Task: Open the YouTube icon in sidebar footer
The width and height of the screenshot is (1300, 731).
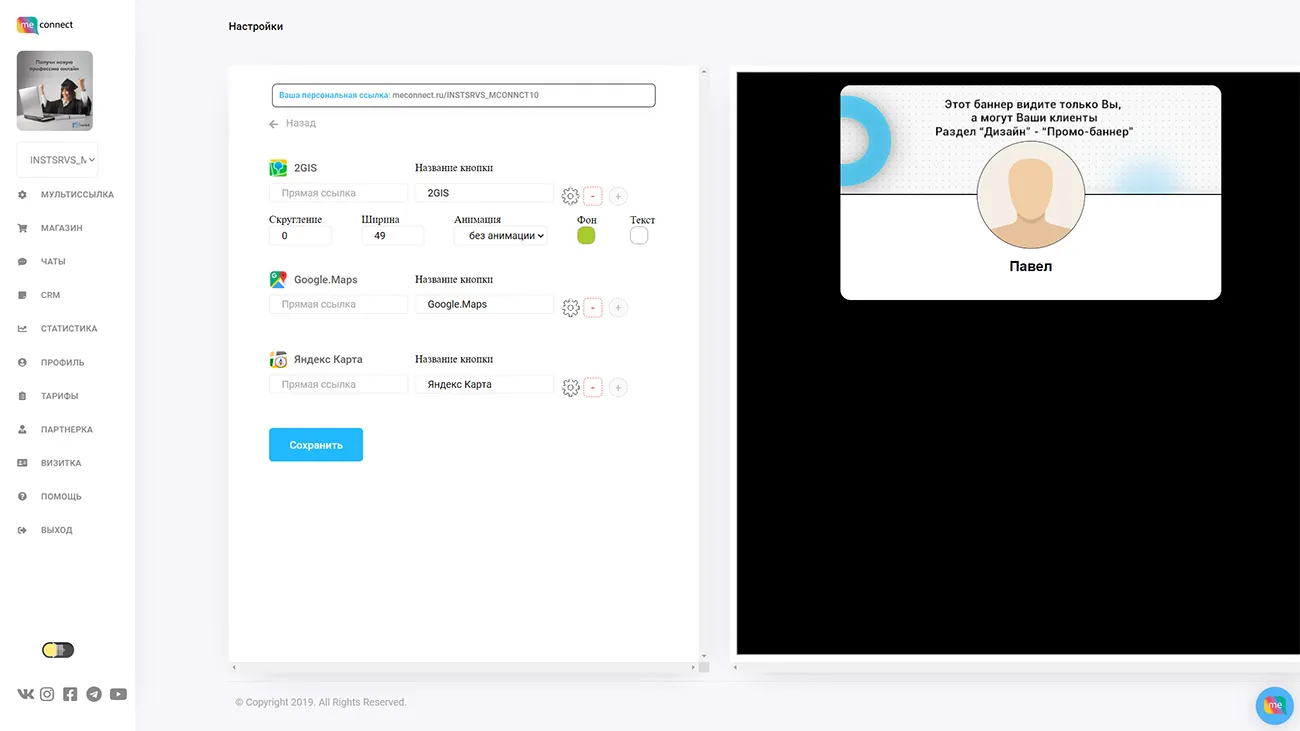Action: point(118,694)
